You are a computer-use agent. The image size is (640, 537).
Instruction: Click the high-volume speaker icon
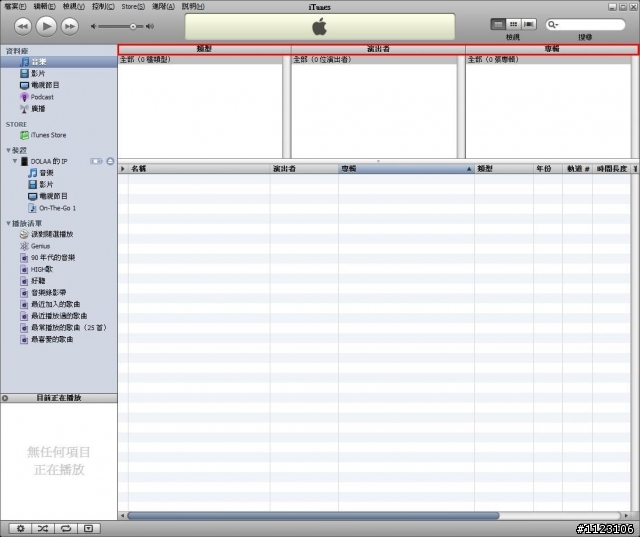click(150, 27)
